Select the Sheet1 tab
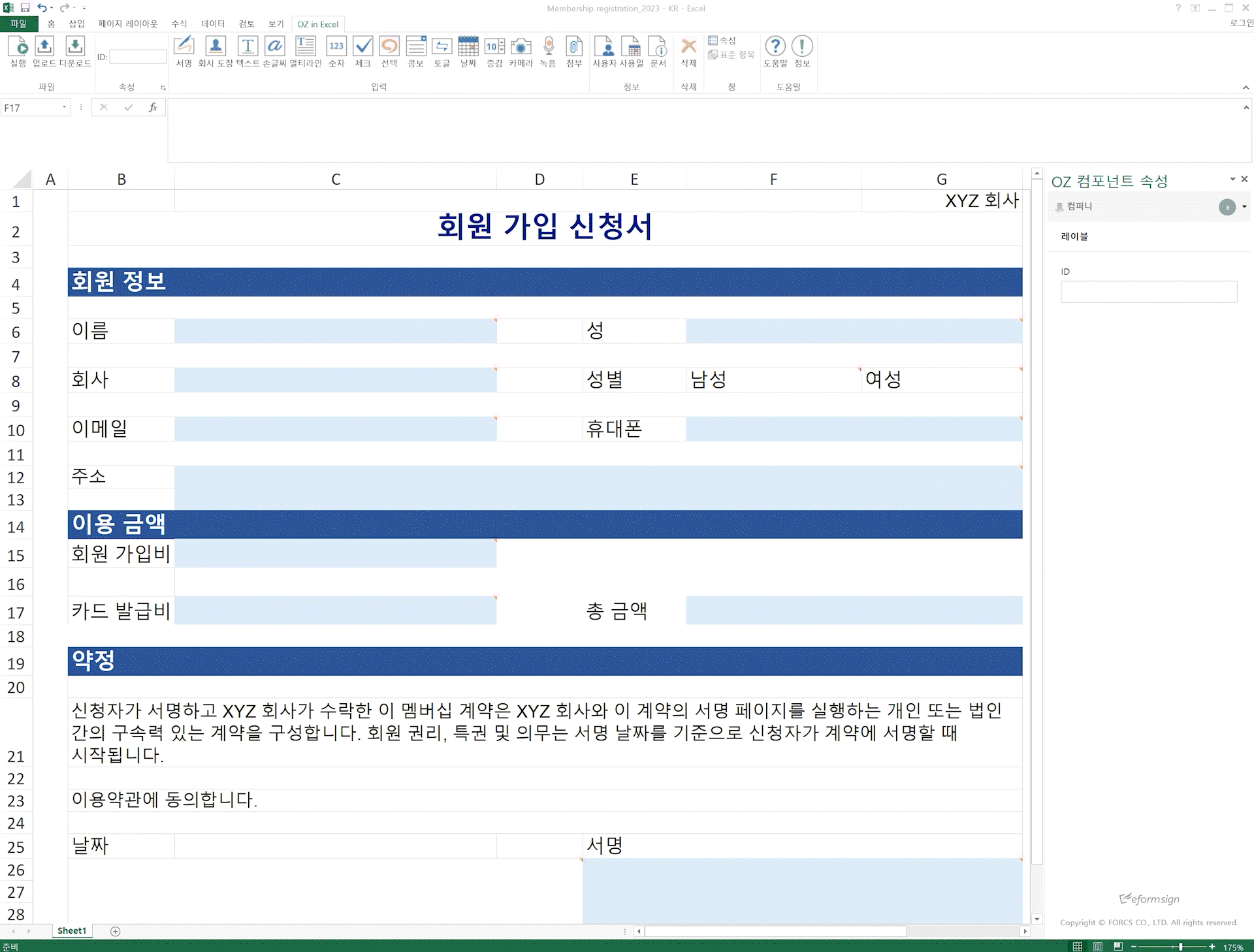The image size is (1254, 952). click(x=72, y=930)
